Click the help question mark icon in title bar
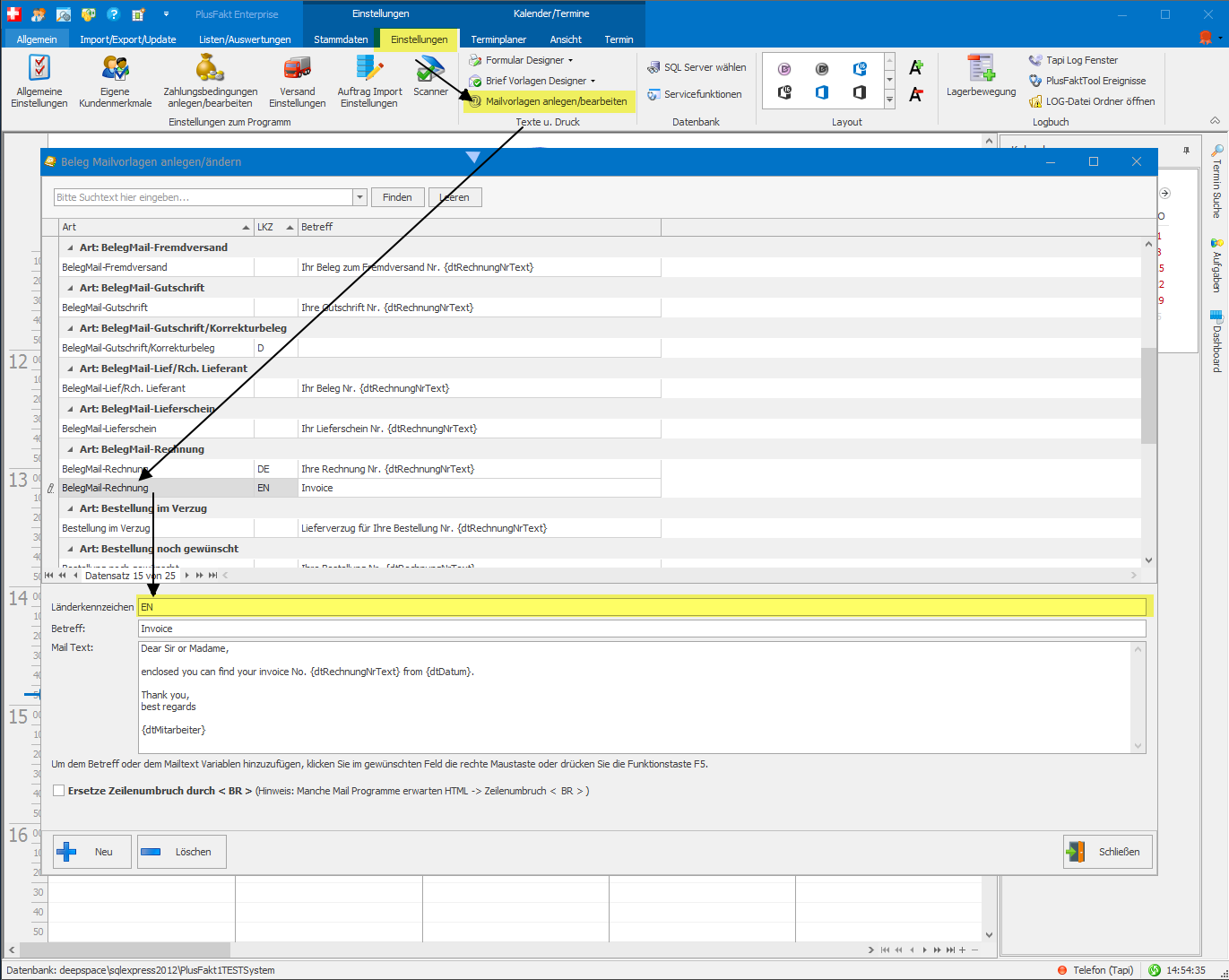 [x=113, y=14]
